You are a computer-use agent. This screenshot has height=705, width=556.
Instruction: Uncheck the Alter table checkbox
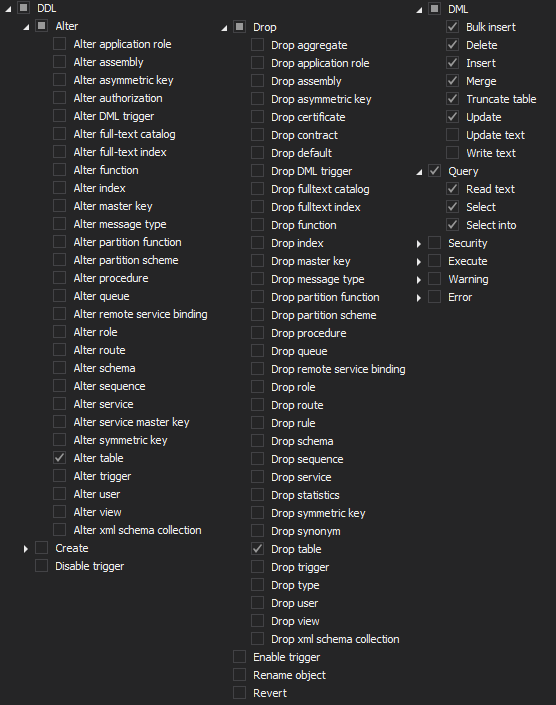click(59, 458)
